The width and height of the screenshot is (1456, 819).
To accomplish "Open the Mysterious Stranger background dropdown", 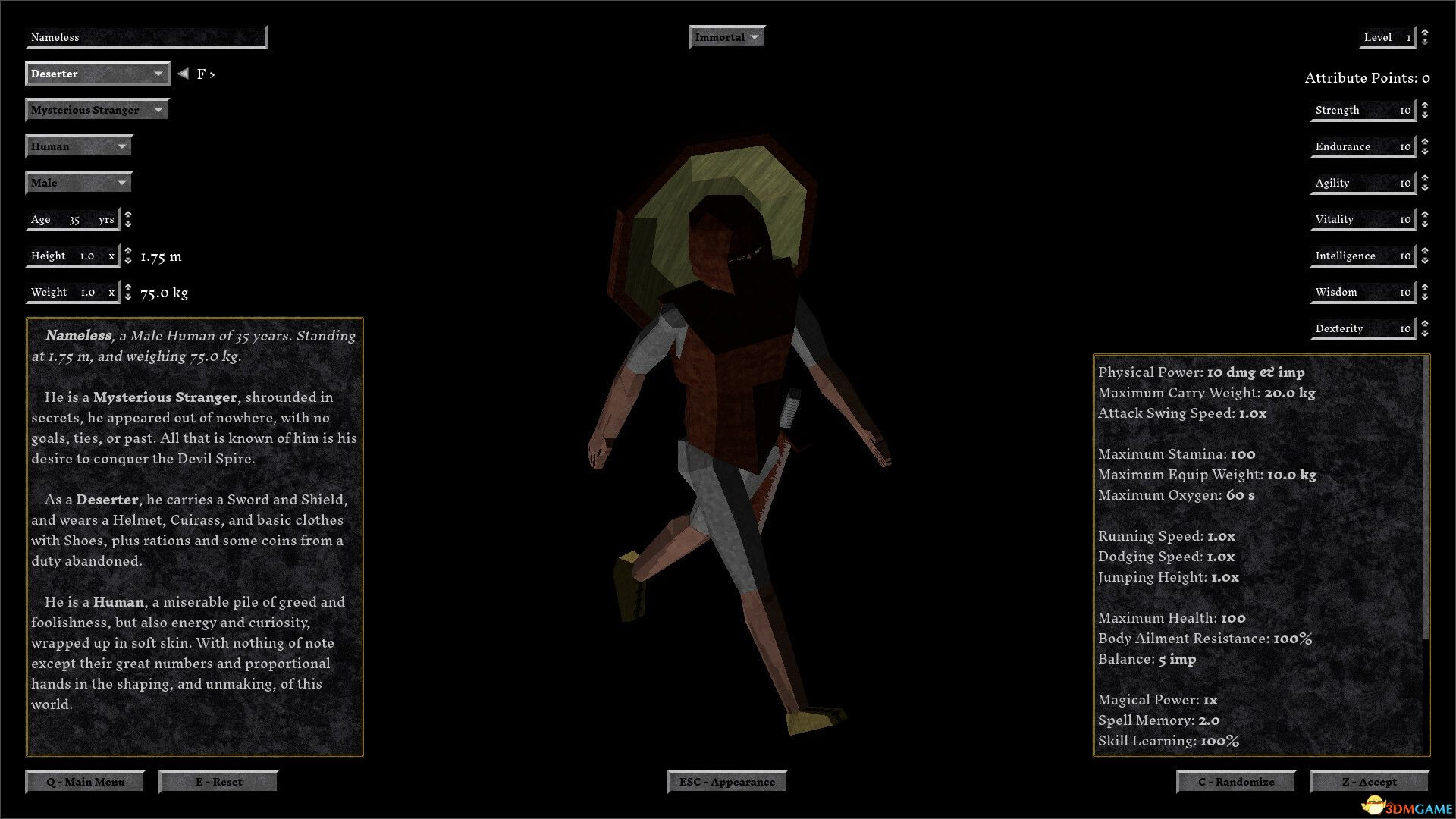I will click(97, 110).
